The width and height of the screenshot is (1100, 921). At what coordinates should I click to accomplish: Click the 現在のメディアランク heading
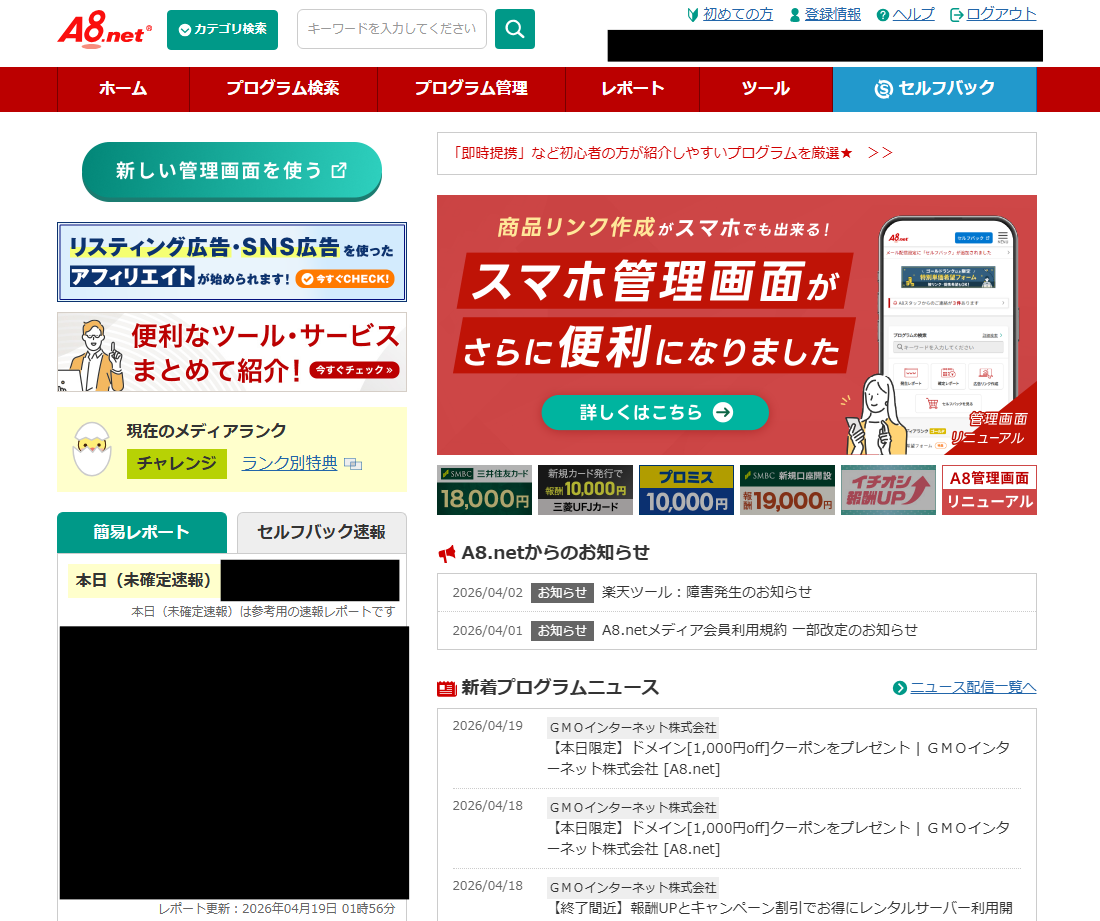(x=206, y=431)
